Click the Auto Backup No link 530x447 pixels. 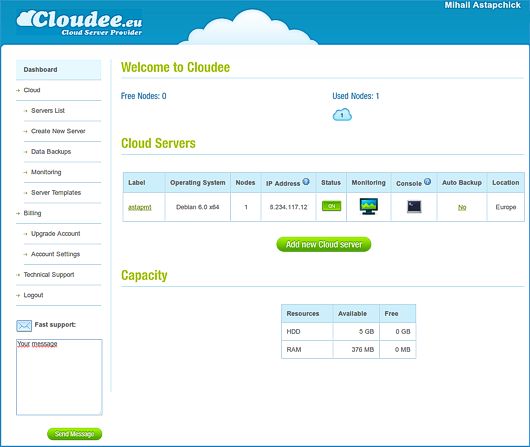462,207
